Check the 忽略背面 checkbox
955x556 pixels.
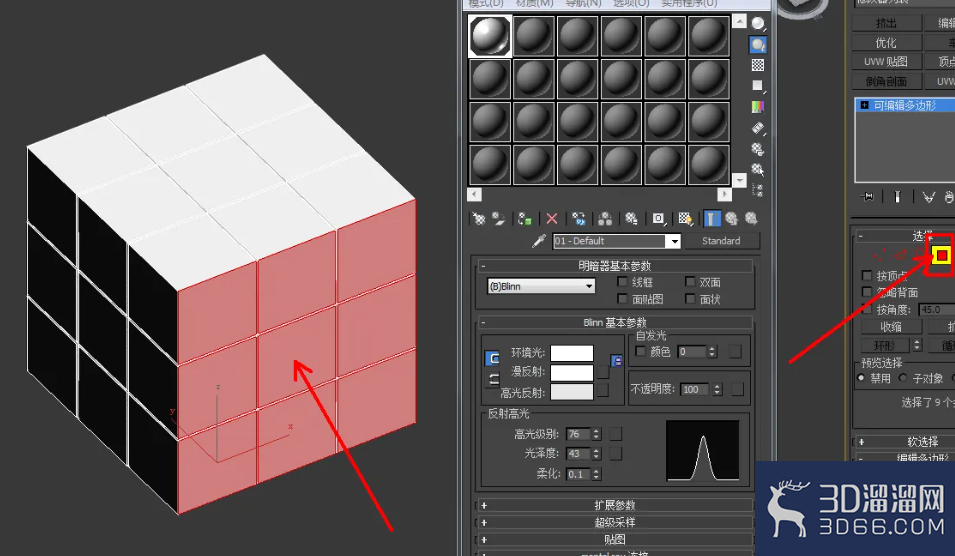click(867, 292)
